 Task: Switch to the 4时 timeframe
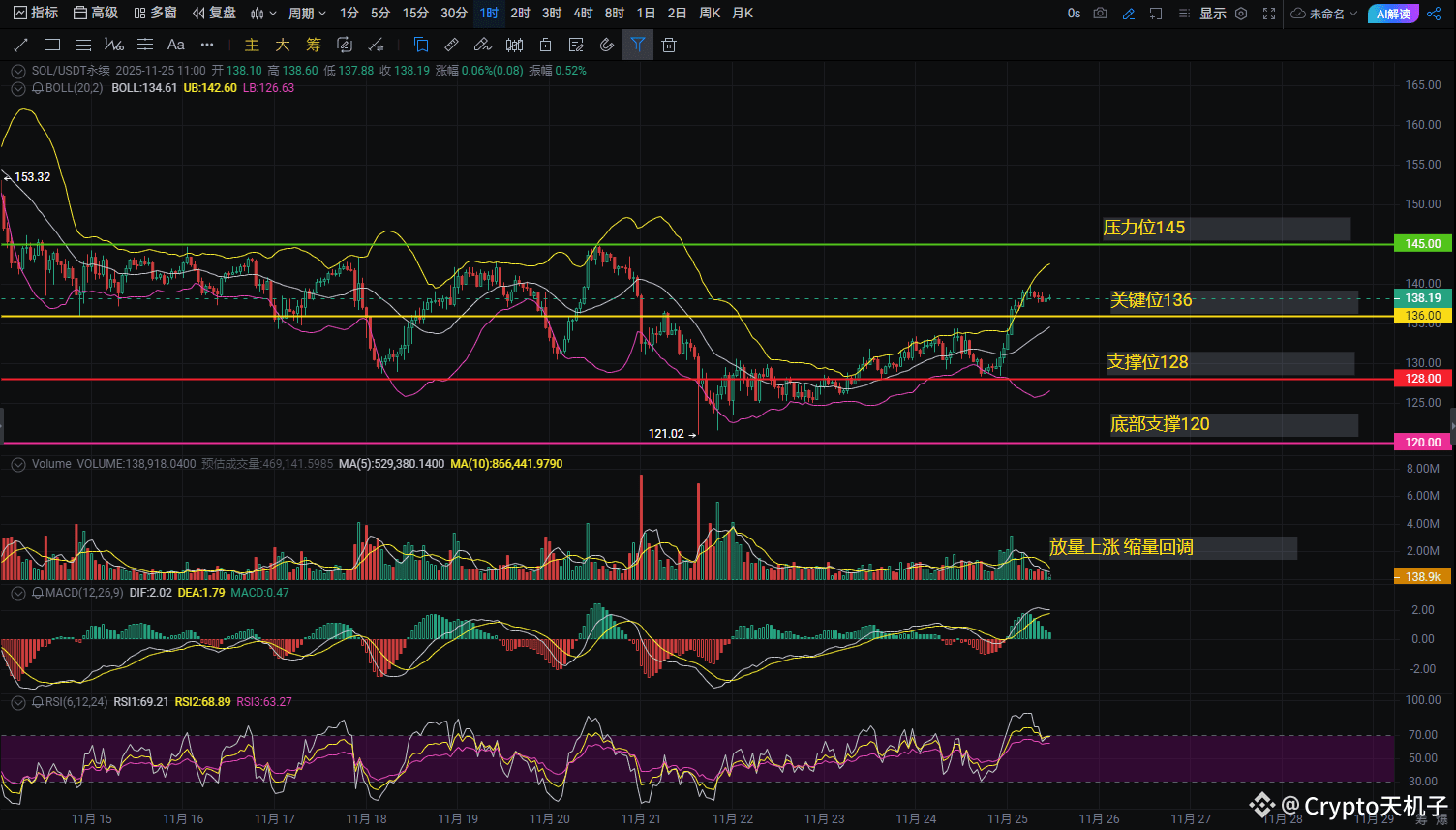tap(583, 14)
